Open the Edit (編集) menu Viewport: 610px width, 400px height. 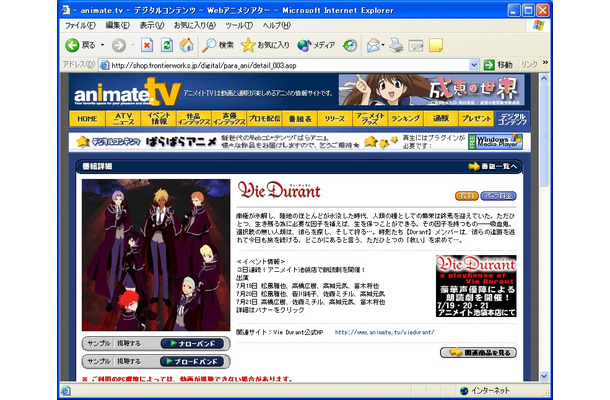click(x=117, y=25)
